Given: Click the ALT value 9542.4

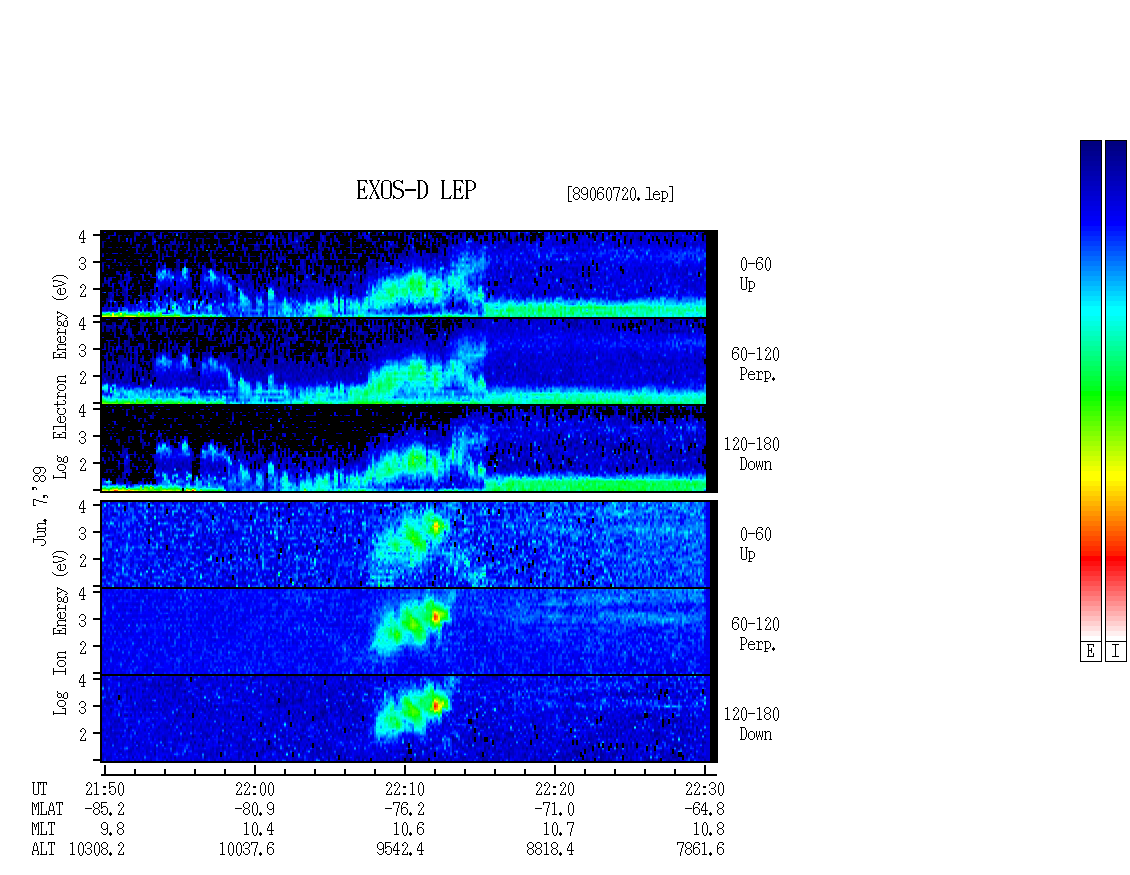Looking at the screenshot, I should click(x=401, y=850).
